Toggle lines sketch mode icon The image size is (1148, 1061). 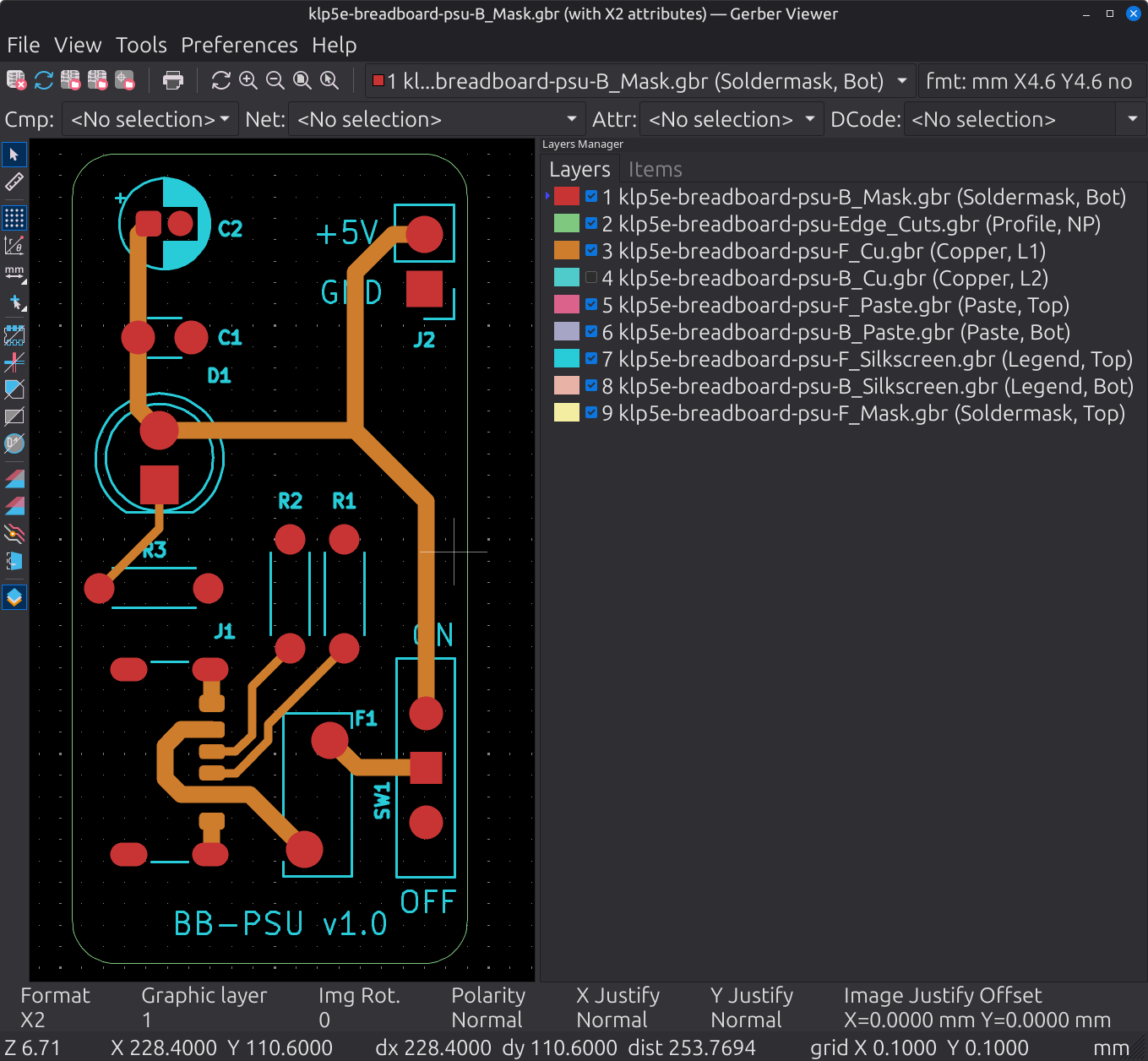point(14,362)
